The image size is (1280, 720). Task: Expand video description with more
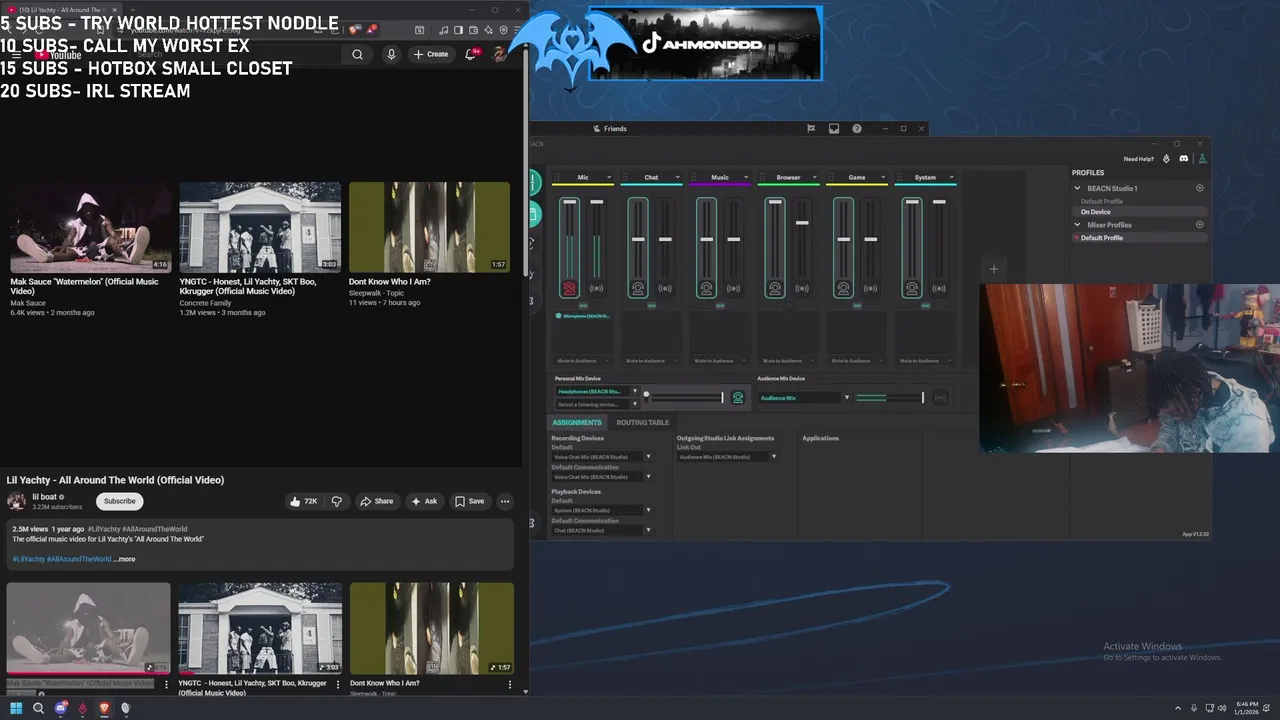pos(124,559)
